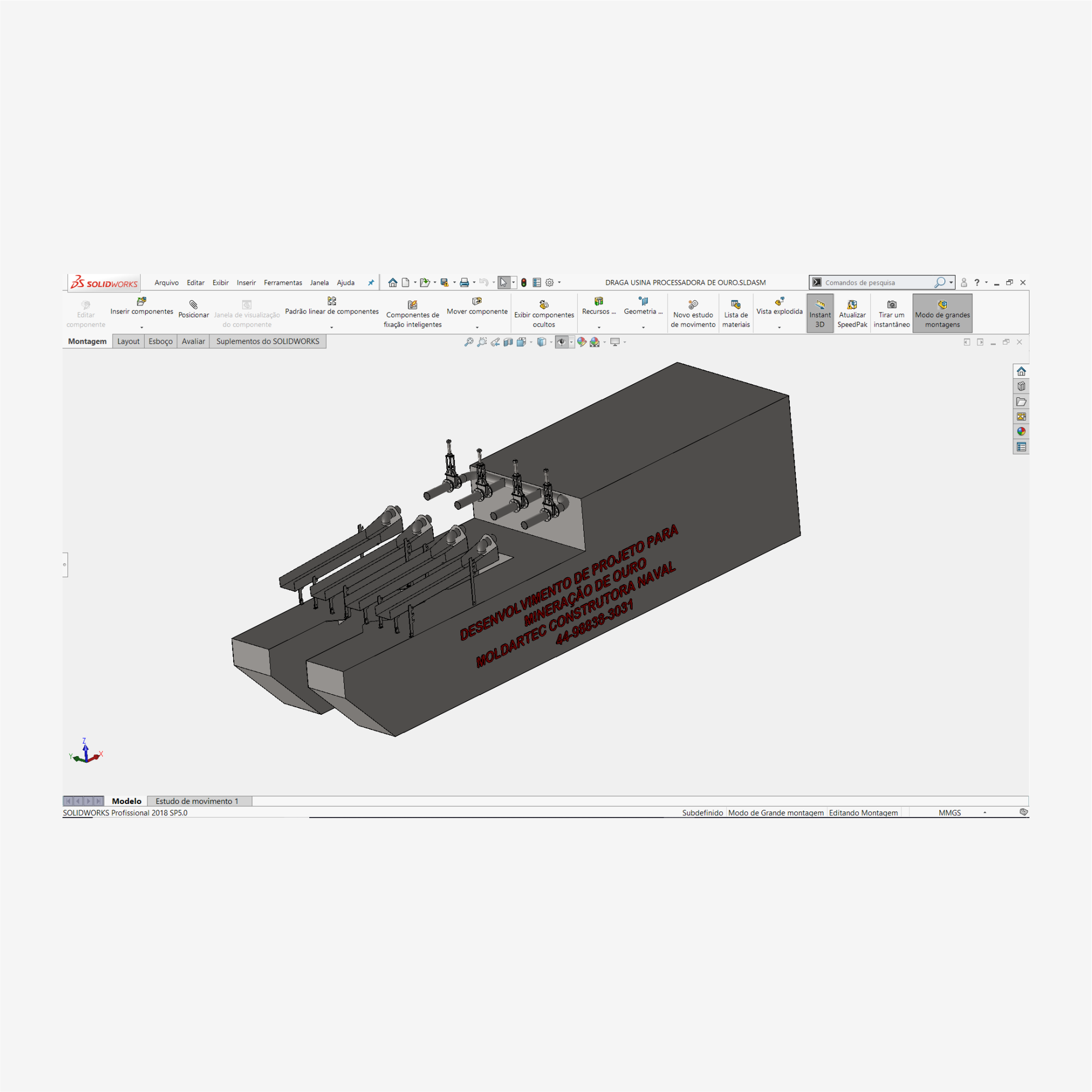This screenshot has height=1092, width=1092.
Task: Open the File Explorer task pane tab
Action: click(1021, 402)
